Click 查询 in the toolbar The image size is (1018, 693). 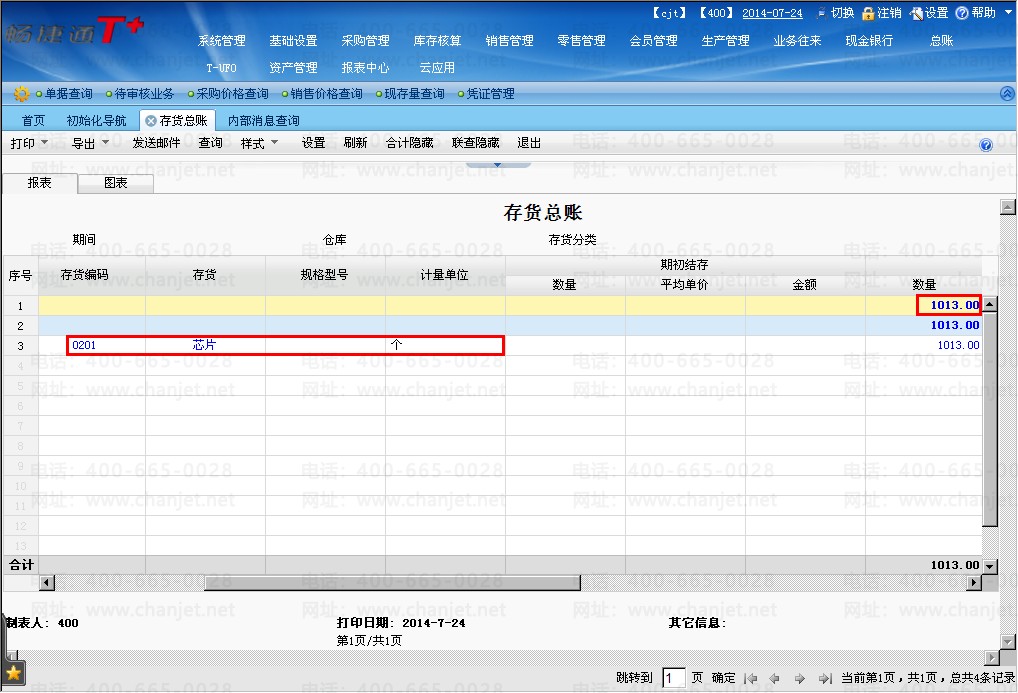210,143
